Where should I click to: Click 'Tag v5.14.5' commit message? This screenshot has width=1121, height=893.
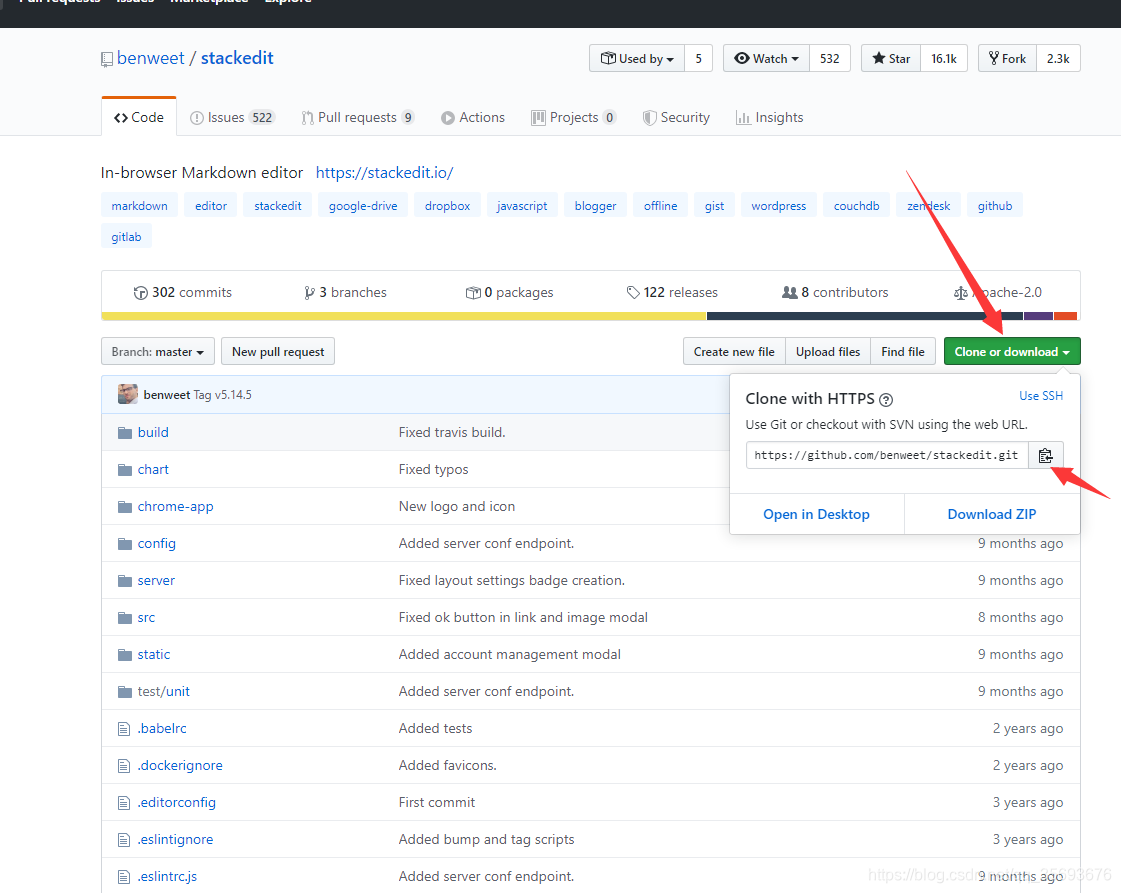222,395
